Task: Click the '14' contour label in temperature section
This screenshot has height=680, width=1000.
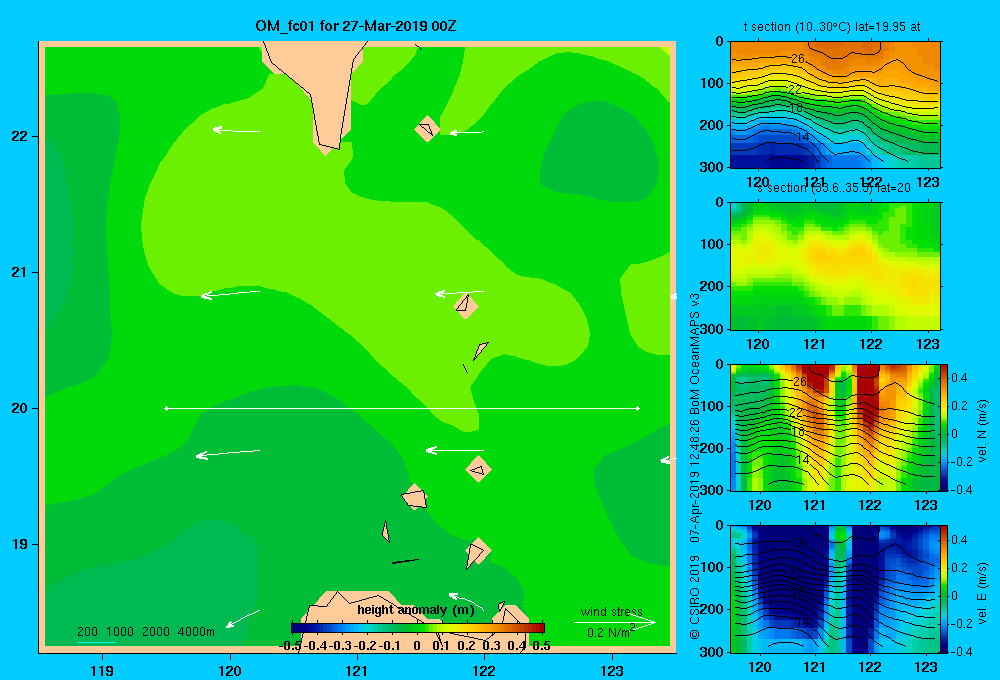Action: click(x=803, y=137)
